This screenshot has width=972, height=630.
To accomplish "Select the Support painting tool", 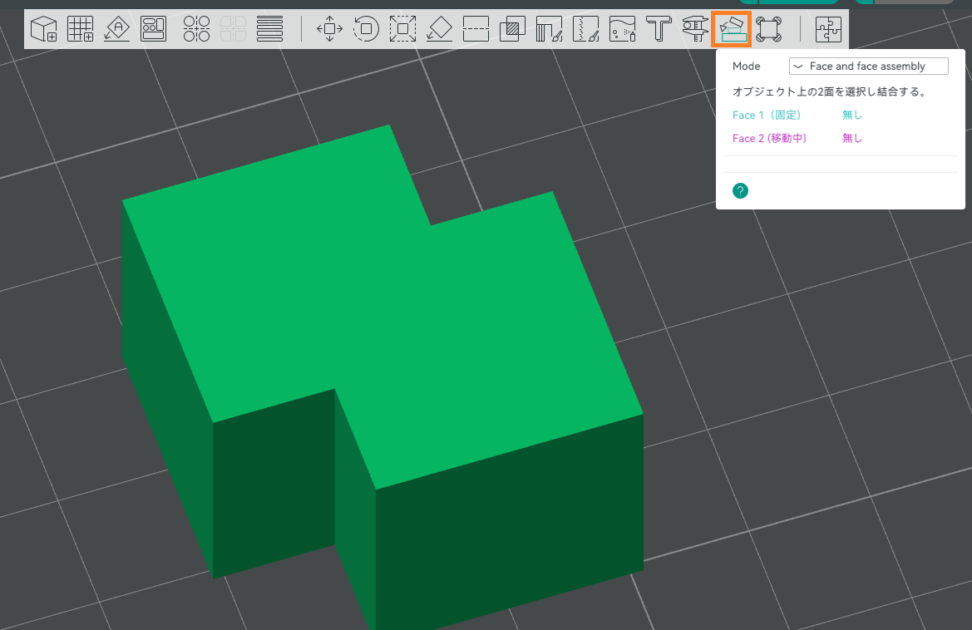I will [549, 29].
